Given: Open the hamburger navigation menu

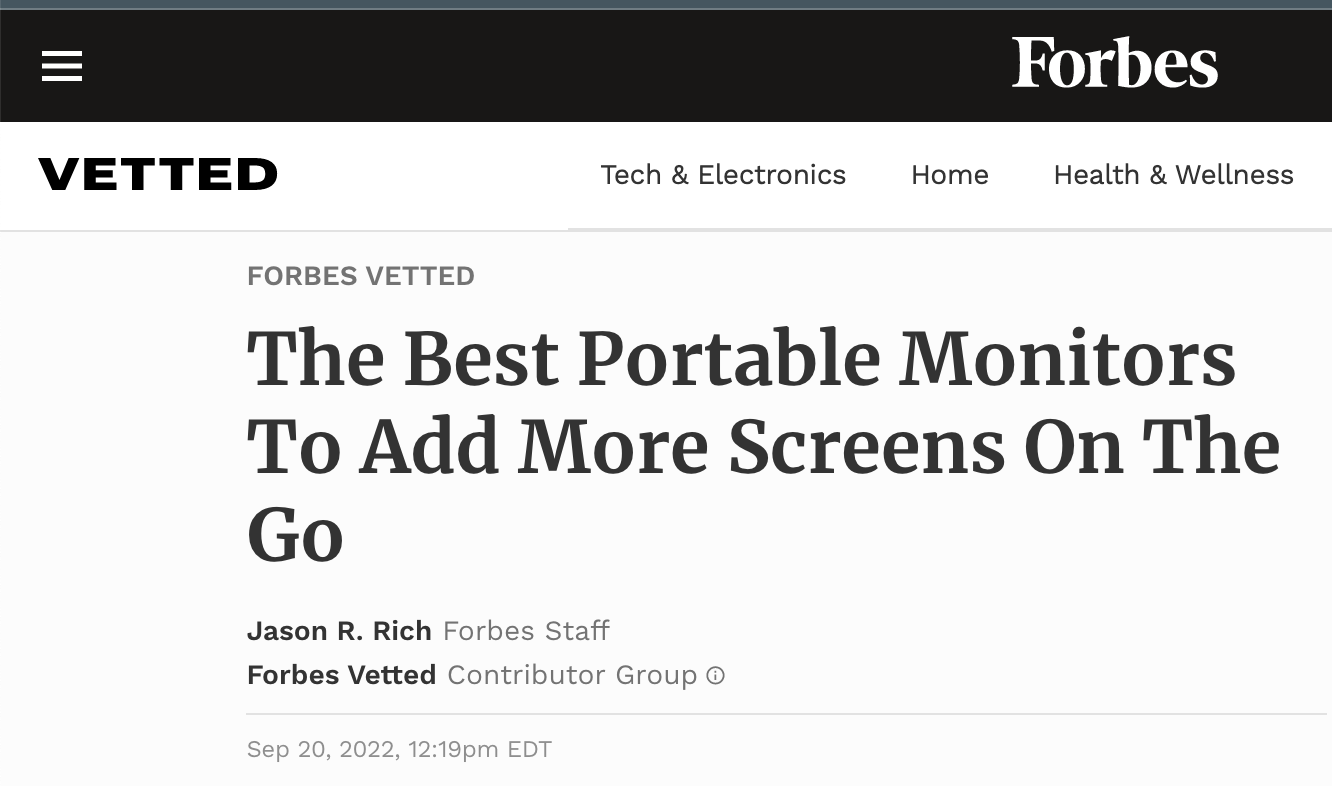Looking at the screenshot, I should point(62,66).
